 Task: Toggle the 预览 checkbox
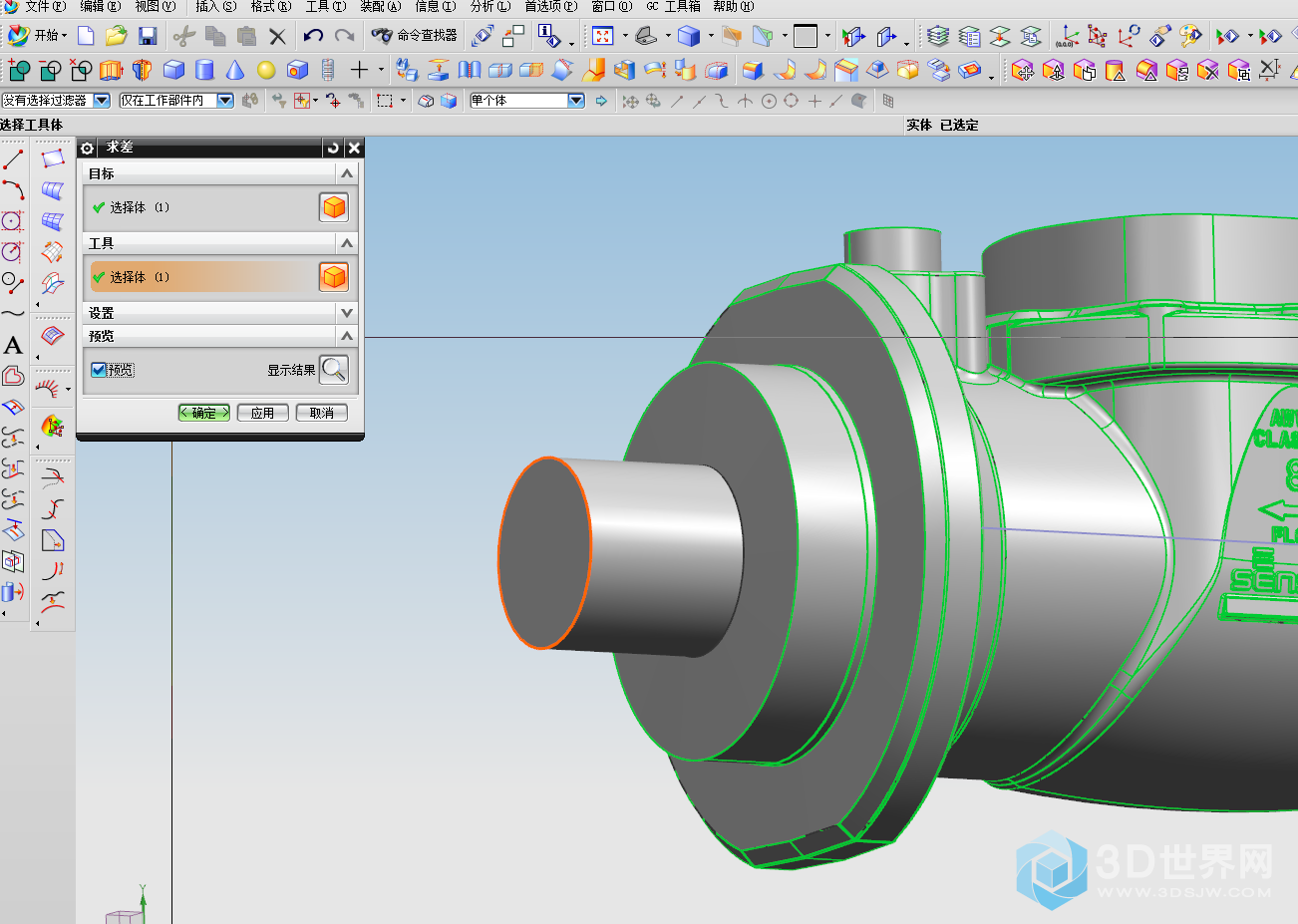pyautogui.click(x=99, y=370)
